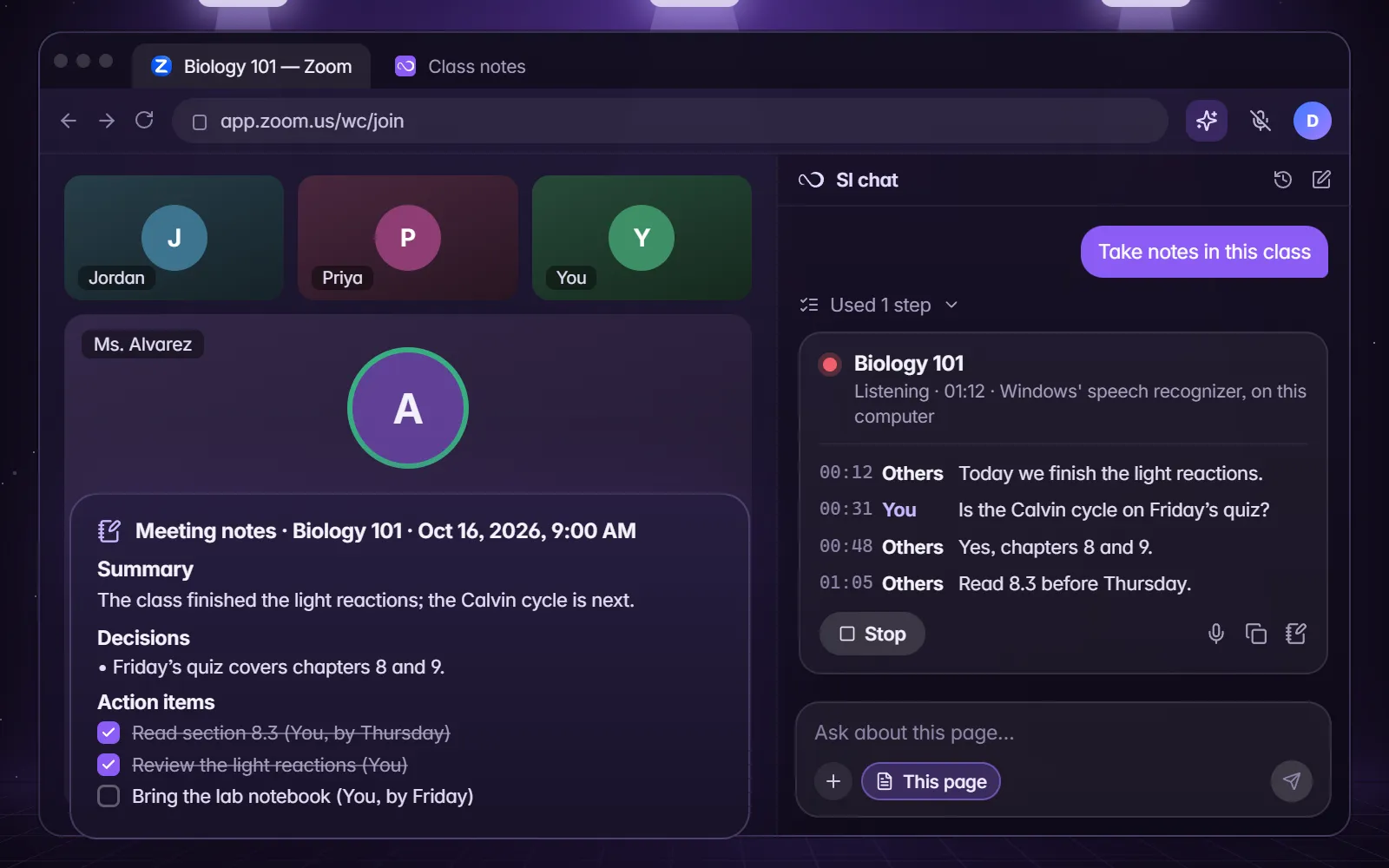The width and height of the screenshot is (1389, 868).
Task: Switch to the Class notes tab
Action: pyautogui.click(x=460, y=67)
